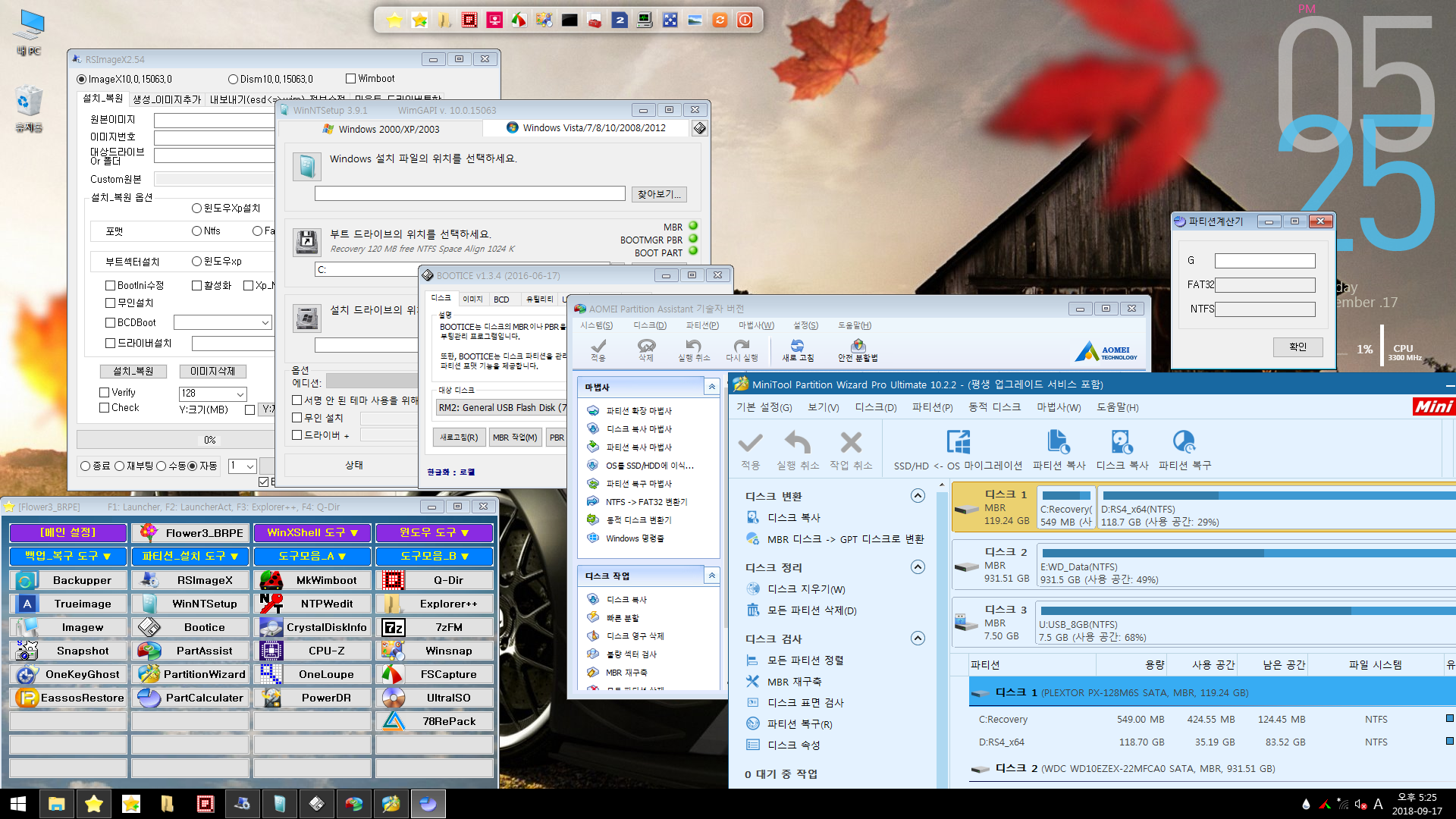Open RSImageX in the launcher panel
The image size is (1456, 819).
point(190,580)
